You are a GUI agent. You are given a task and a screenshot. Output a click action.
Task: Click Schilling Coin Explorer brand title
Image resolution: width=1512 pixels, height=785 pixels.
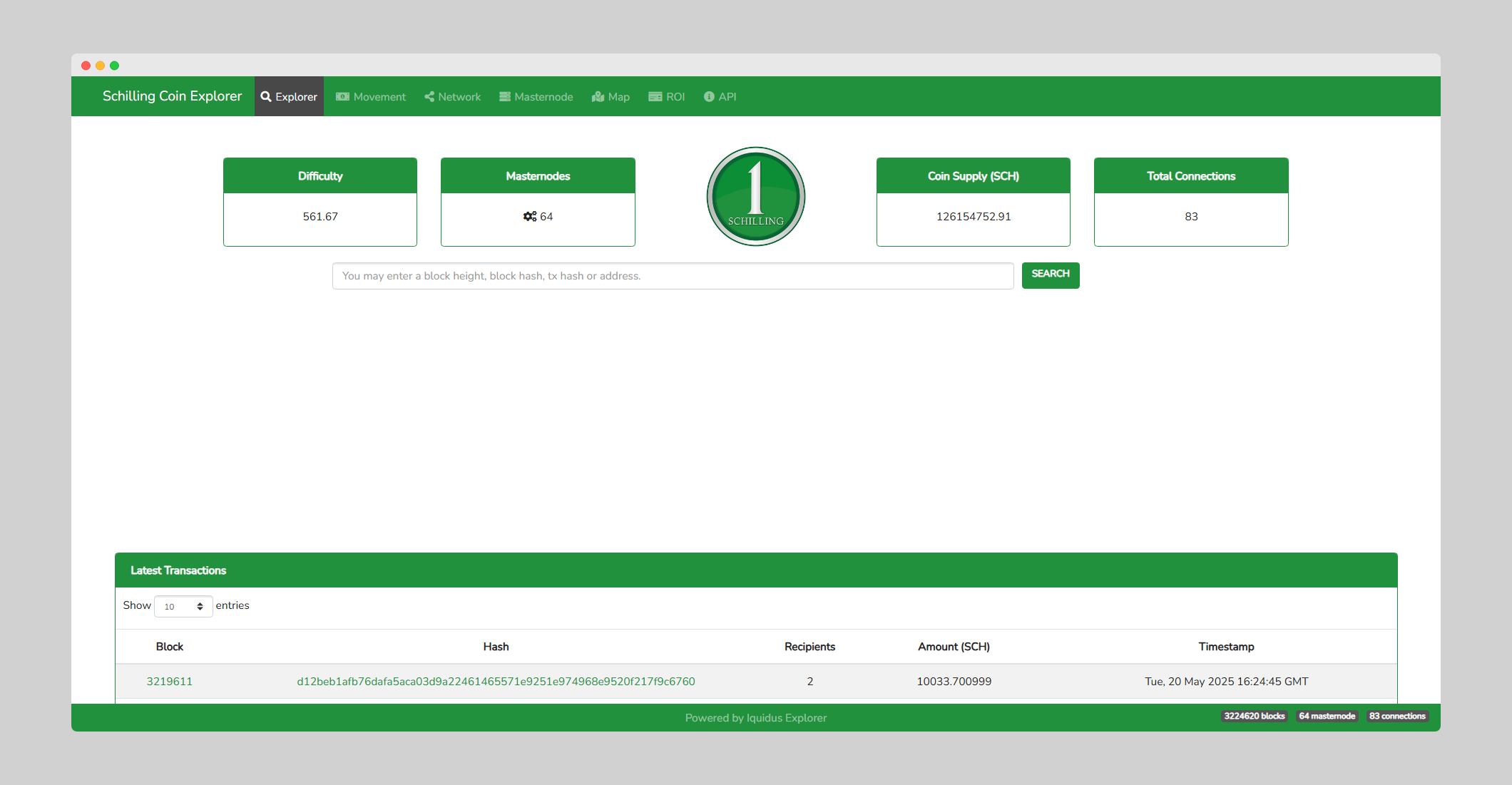pyautogui.click(x=172, y=96)
